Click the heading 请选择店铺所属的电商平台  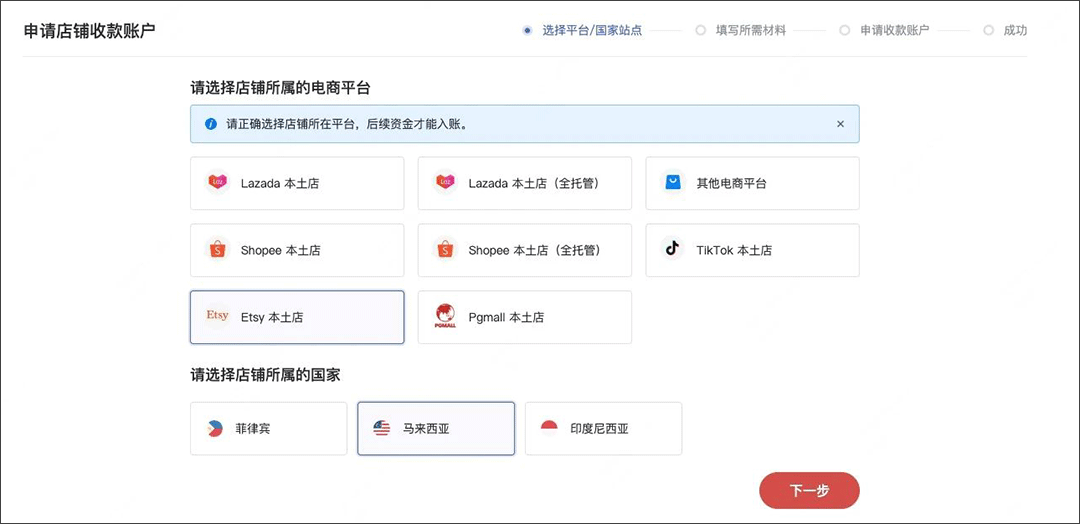coord(280,87)
